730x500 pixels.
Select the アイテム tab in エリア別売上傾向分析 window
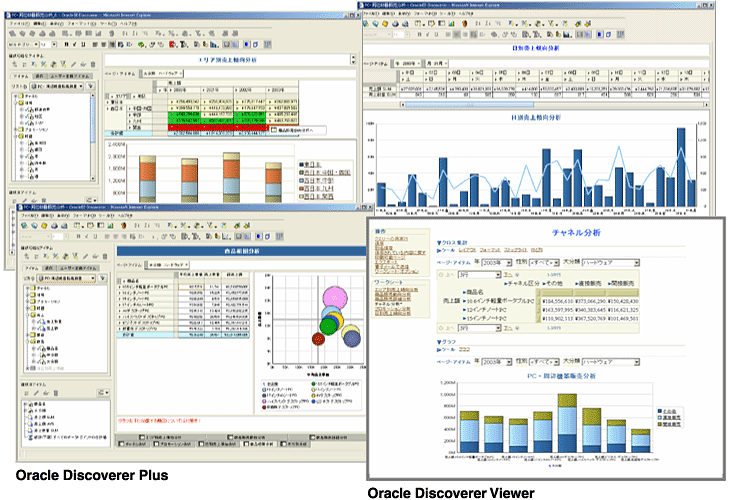20,76
